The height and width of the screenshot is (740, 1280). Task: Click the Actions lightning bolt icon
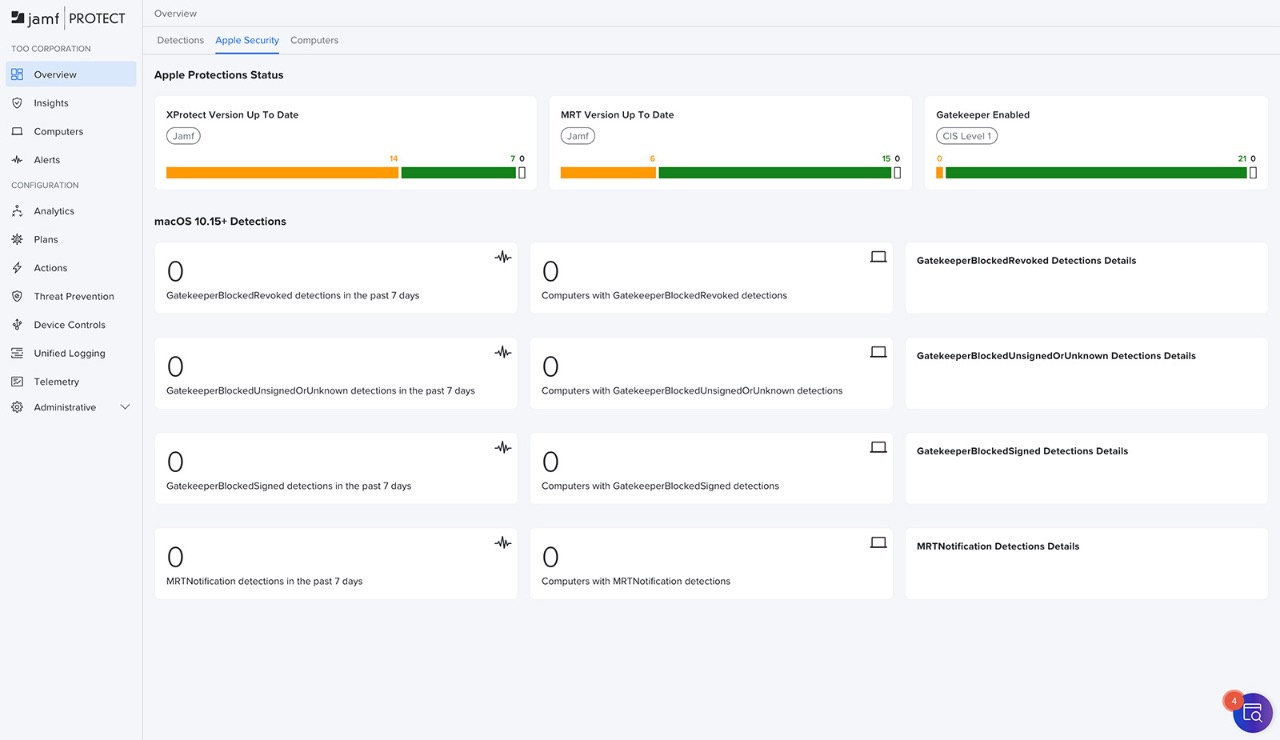[17, 268]
